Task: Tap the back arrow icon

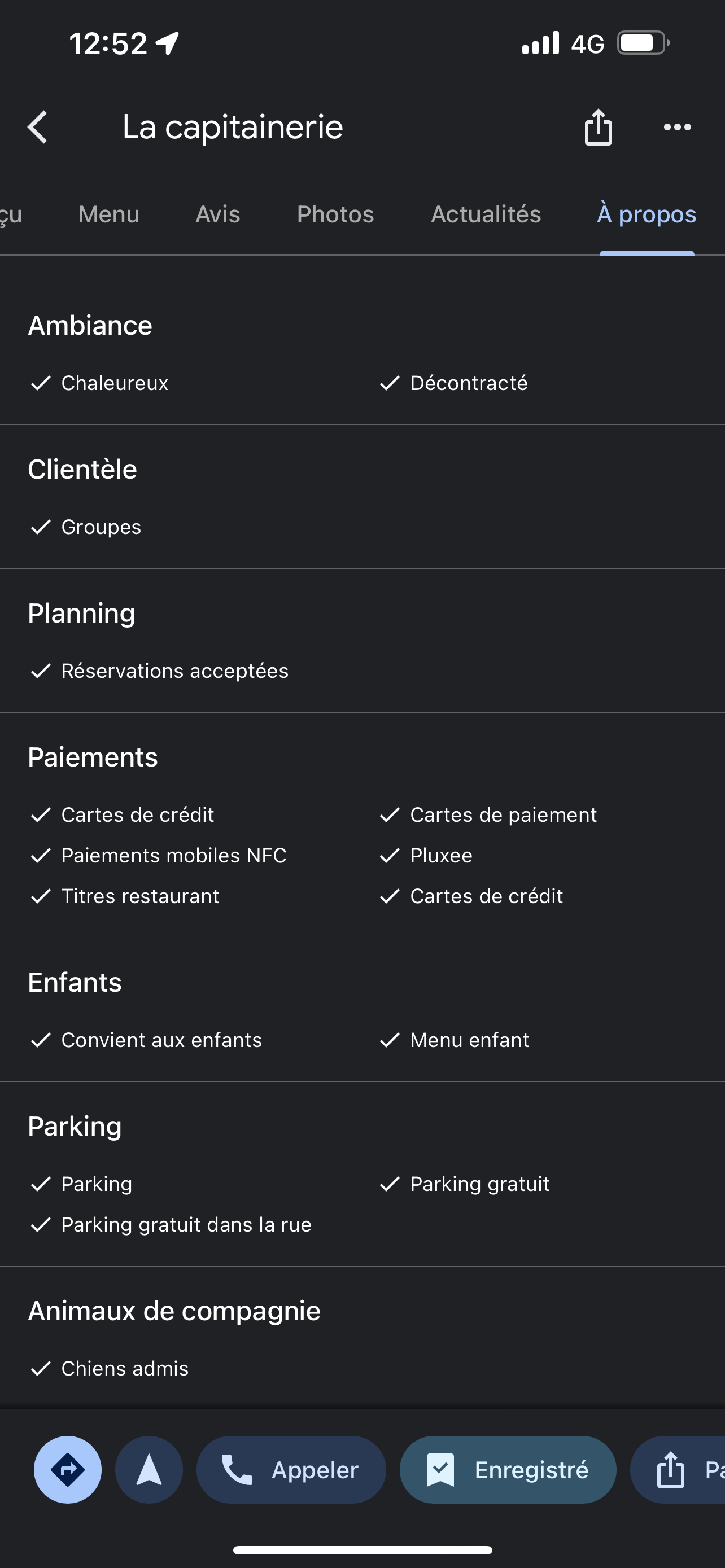Action: [38, 127]
